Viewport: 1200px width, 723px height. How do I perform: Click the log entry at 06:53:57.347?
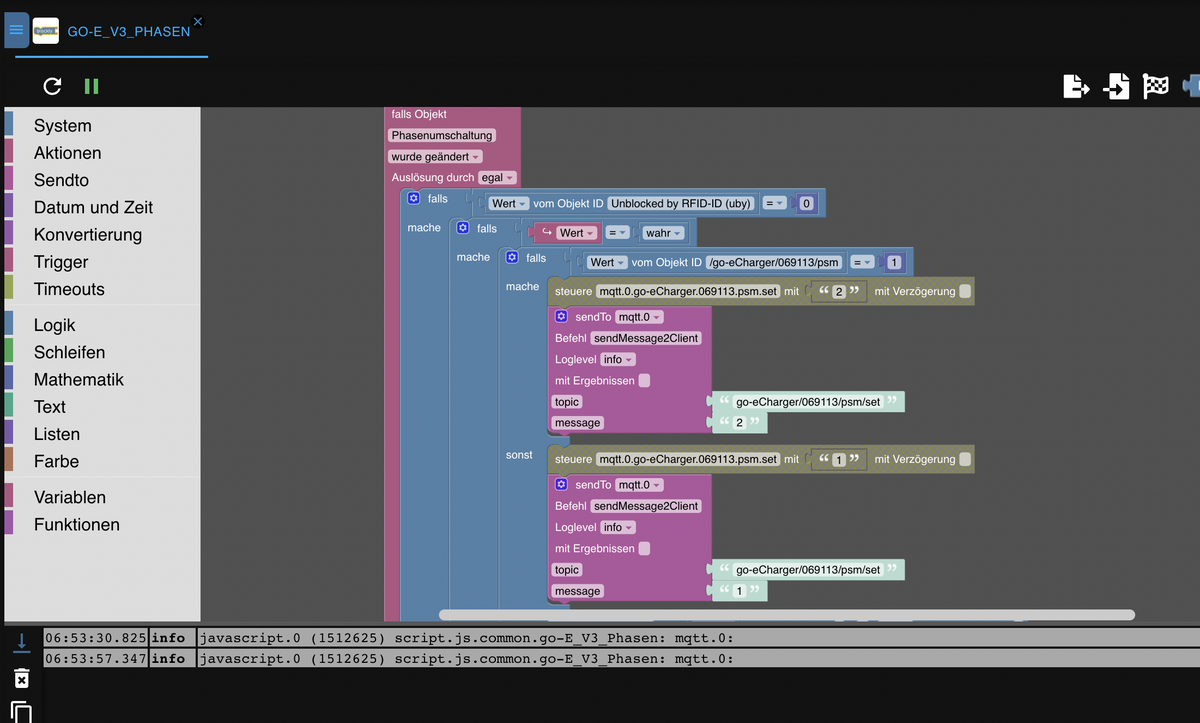621,658
